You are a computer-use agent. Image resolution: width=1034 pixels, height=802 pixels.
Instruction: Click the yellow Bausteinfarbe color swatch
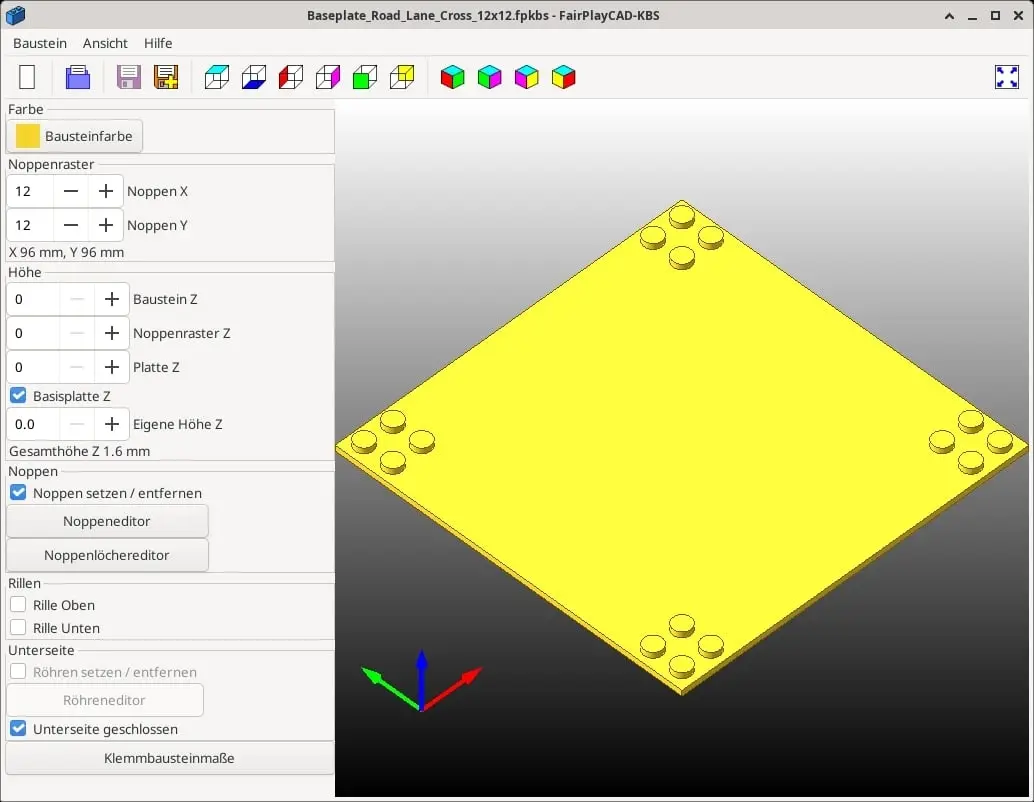[x=28, y=136]
